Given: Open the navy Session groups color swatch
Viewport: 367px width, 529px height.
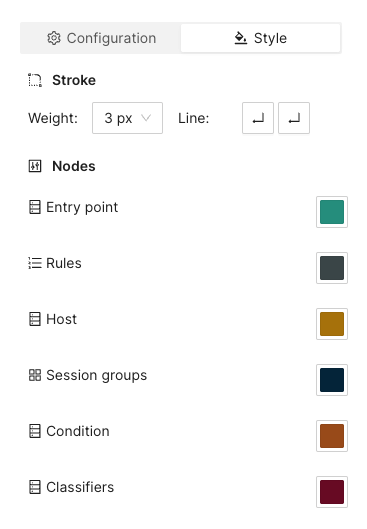Looking at the screenshot, I should (x=332, y=380).
